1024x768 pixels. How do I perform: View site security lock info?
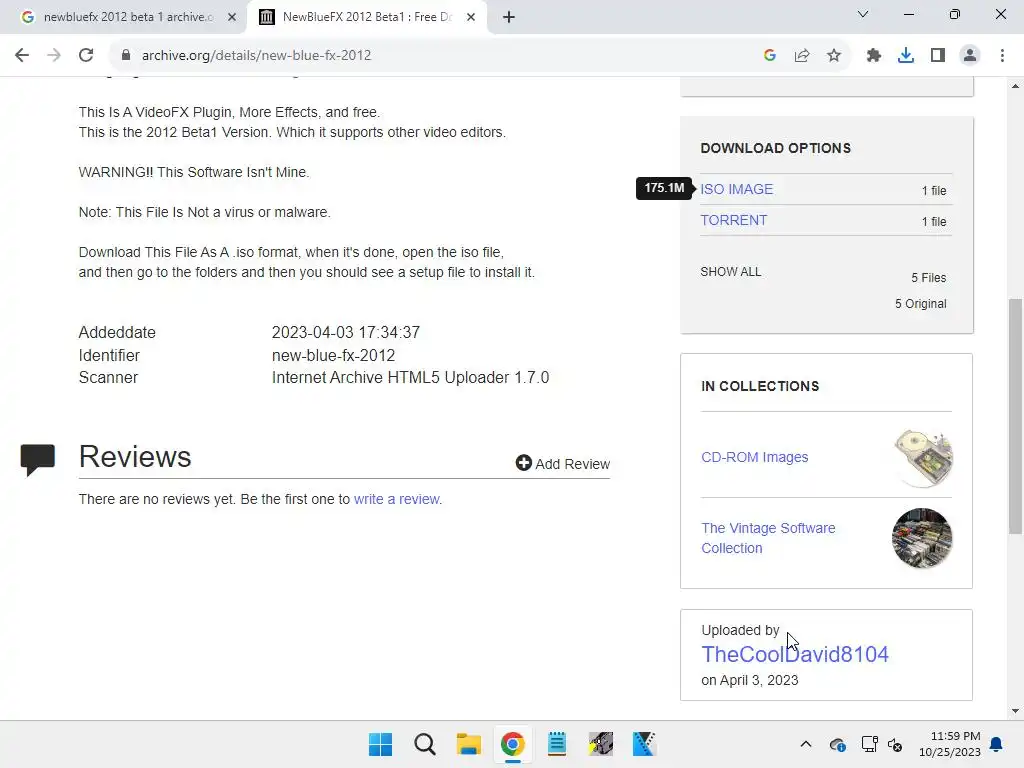click(x=126, y=56)
